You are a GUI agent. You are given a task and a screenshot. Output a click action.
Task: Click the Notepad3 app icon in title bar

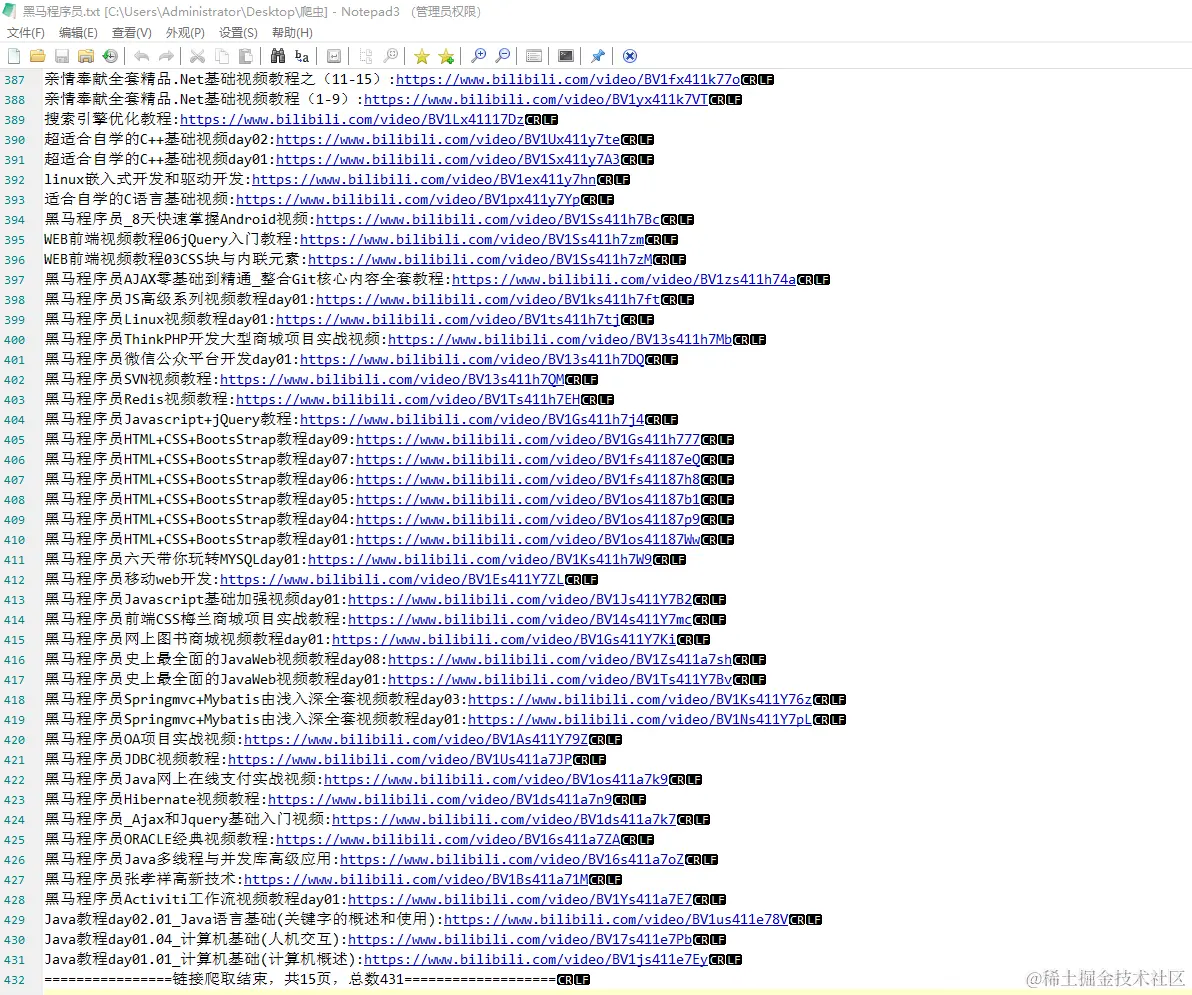(x=9, y=11)
